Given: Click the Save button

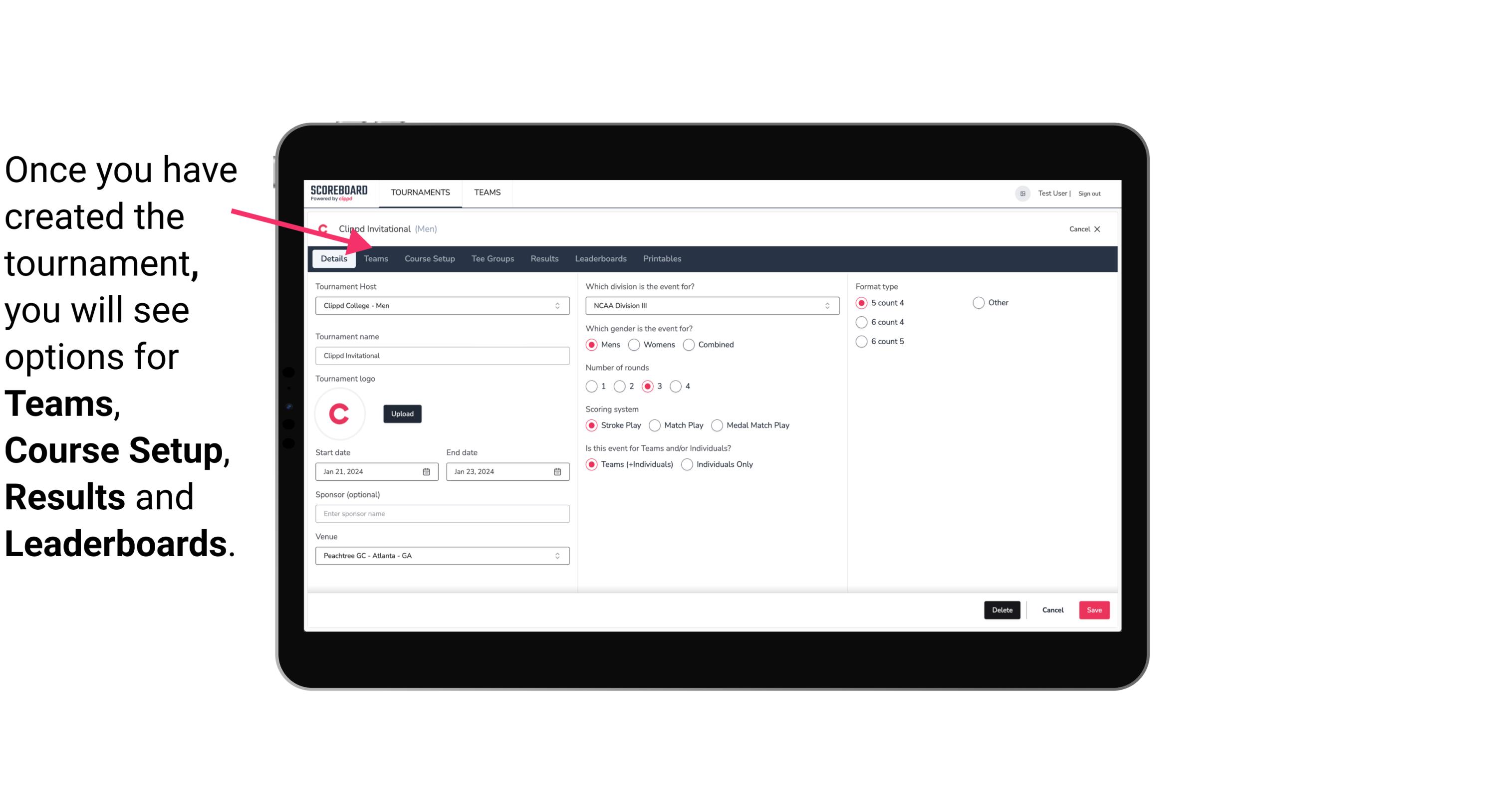Looking at the screenshot, I should point(1094,609).
